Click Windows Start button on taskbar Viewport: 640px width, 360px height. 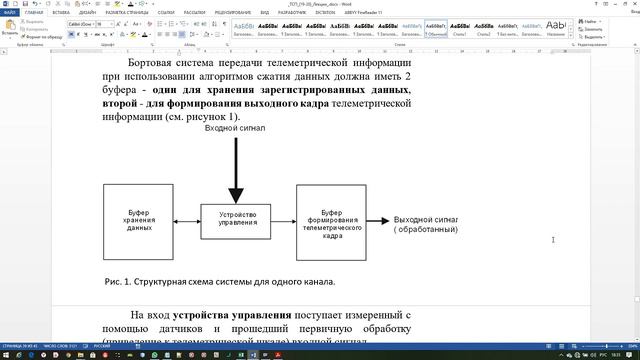(6, 355)
